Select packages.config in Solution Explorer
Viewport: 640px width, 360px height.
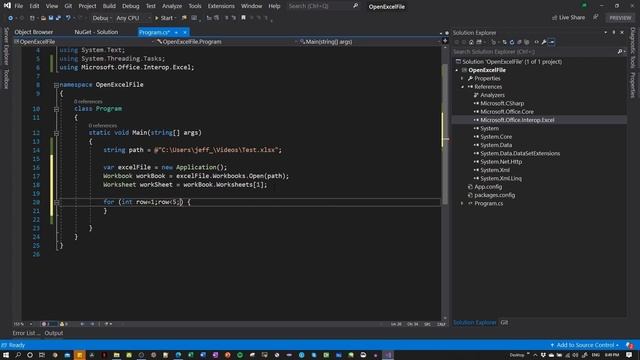point(494,195)
